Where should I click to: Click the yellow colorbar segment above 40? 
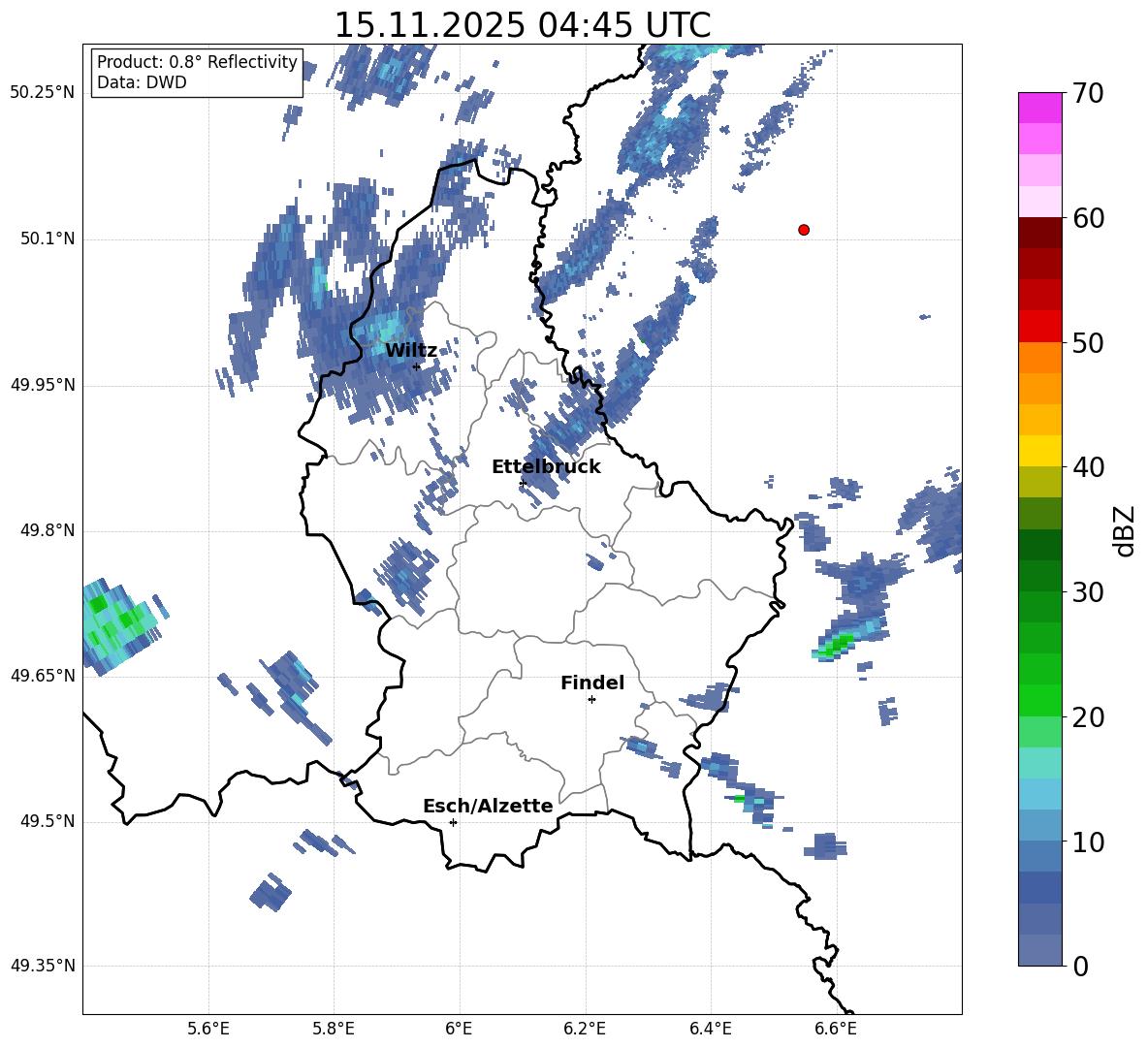click(1039, 451)
